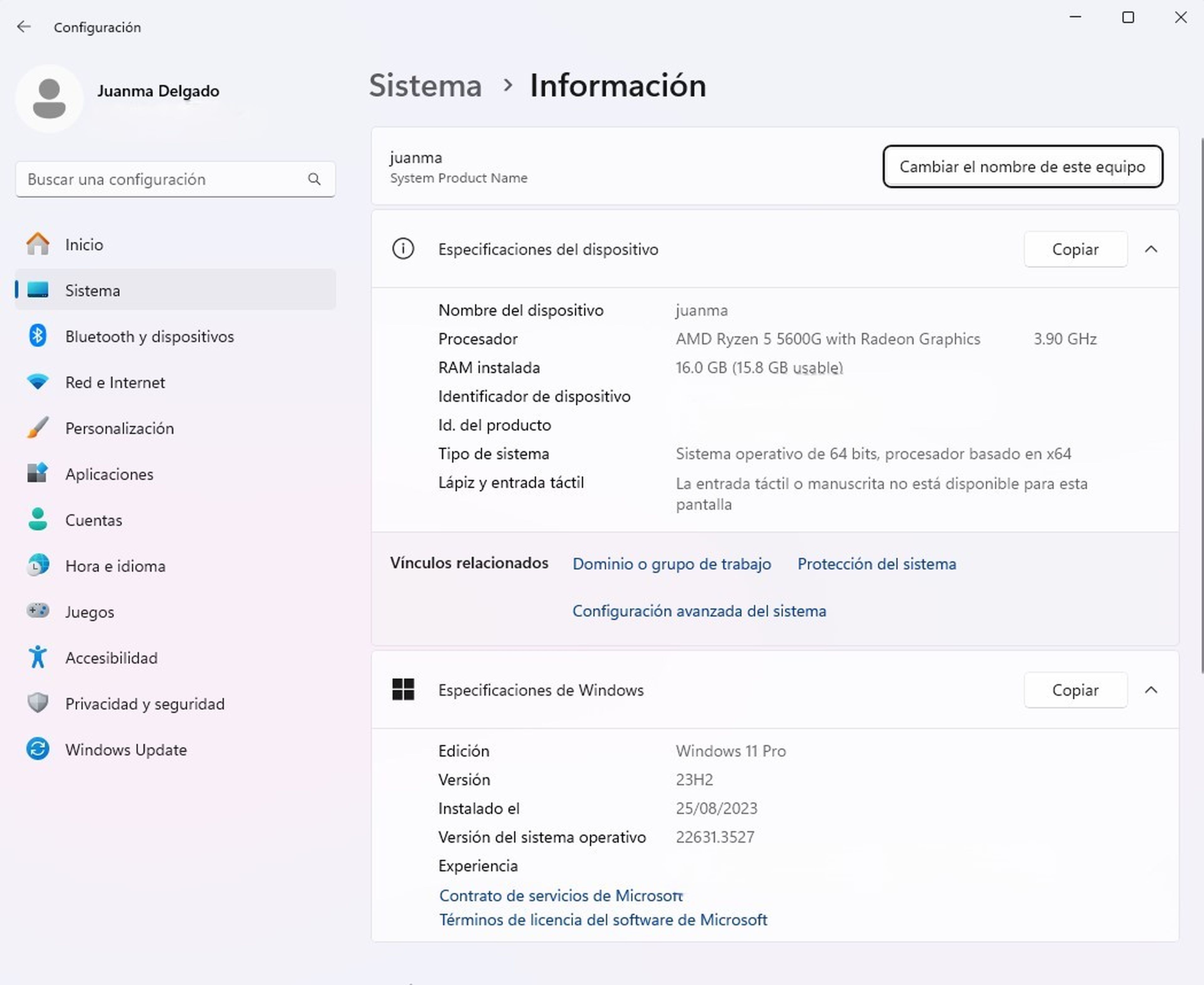Click the Bluetooth icon in sidebar

pyautogui.click(x=37, y=336)
